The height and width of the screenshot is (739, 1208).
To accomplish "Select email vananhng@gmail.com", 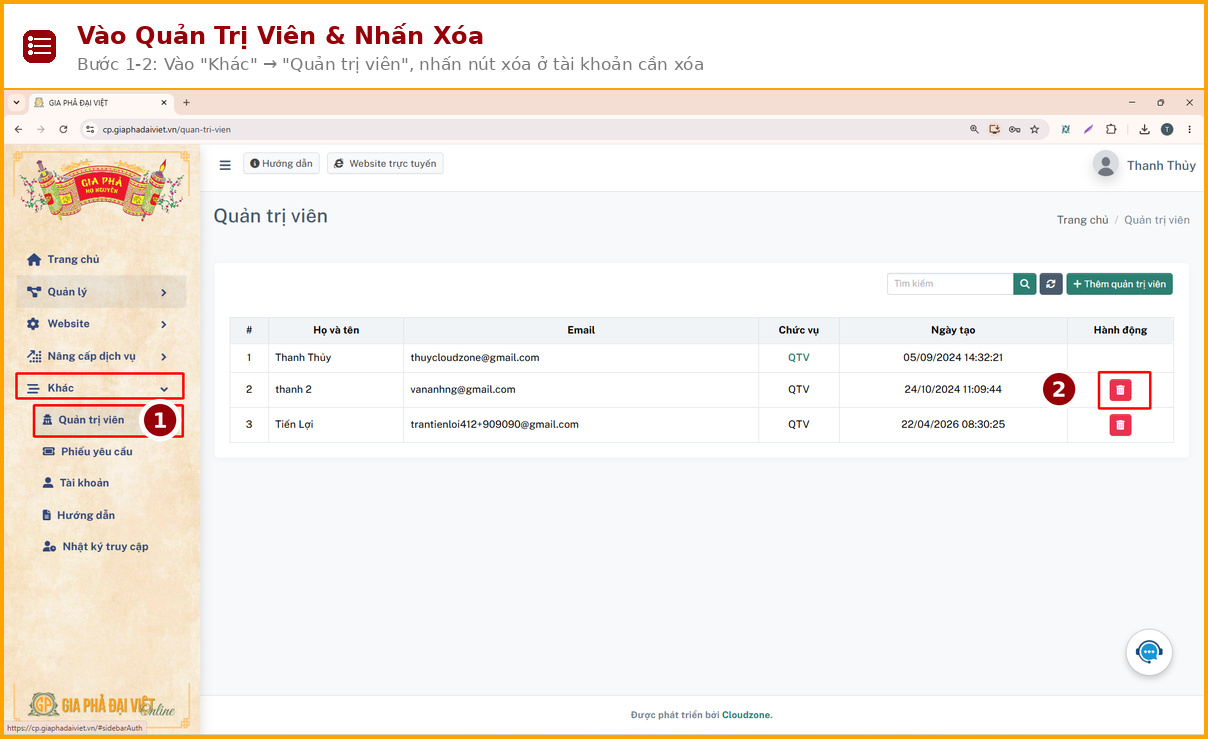I will [x=463, y=390].
